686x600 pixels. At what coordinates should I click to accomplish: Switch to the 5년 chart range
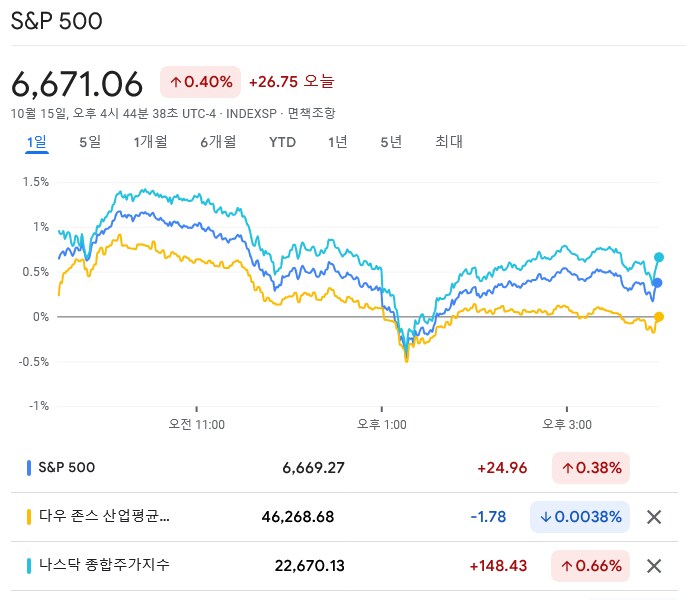[x=391, y=142]
